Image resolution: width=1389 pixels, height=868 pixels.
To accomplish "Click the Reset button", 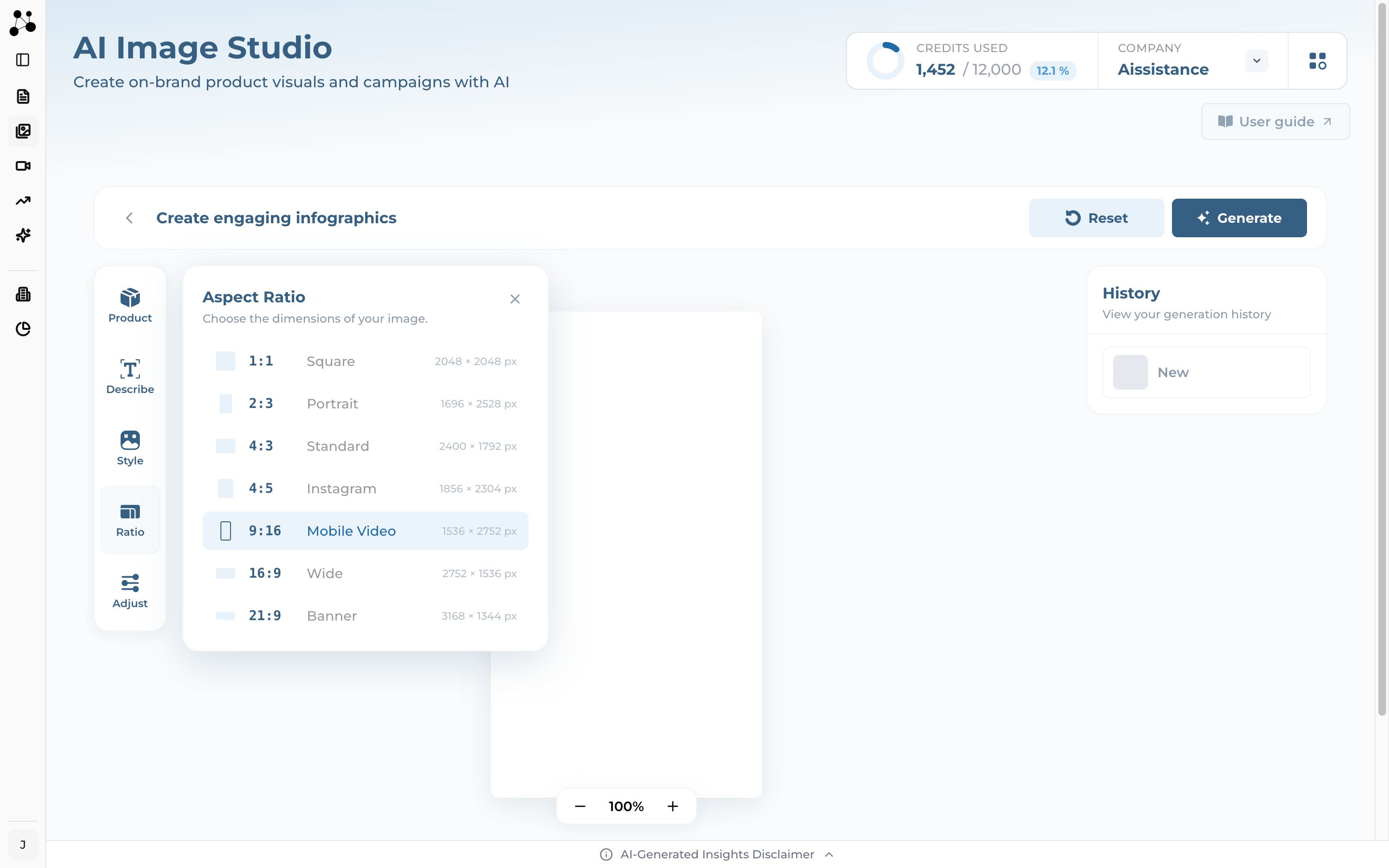I will click(x=1096, y=218).
